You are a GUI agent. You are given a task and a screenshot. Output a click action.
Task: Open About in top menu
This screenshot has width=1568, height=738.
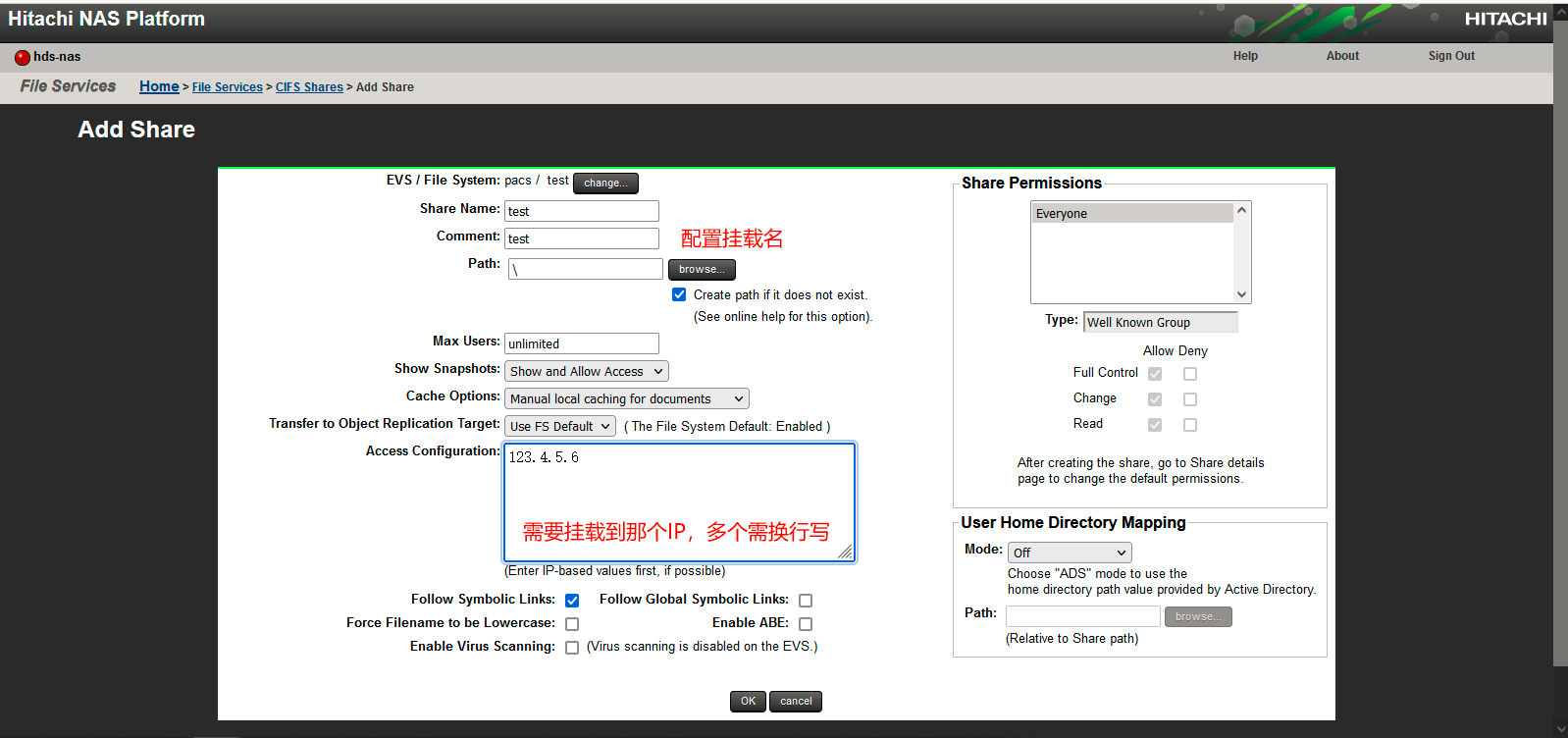click(1342, 56)
